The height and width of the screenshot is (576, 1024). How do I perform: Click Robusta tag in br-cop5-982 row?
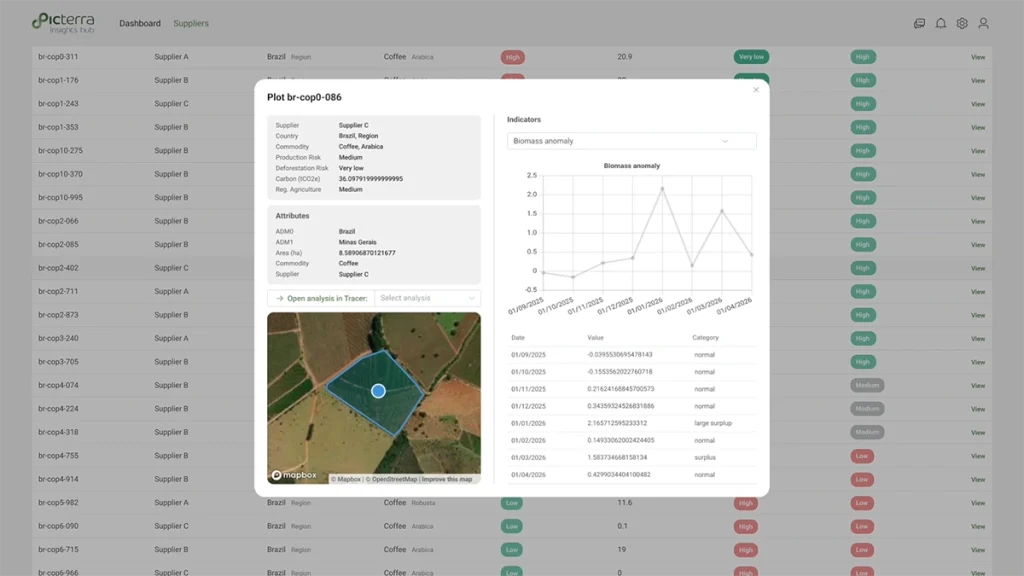pyautogui.click(x=423, y=503)
